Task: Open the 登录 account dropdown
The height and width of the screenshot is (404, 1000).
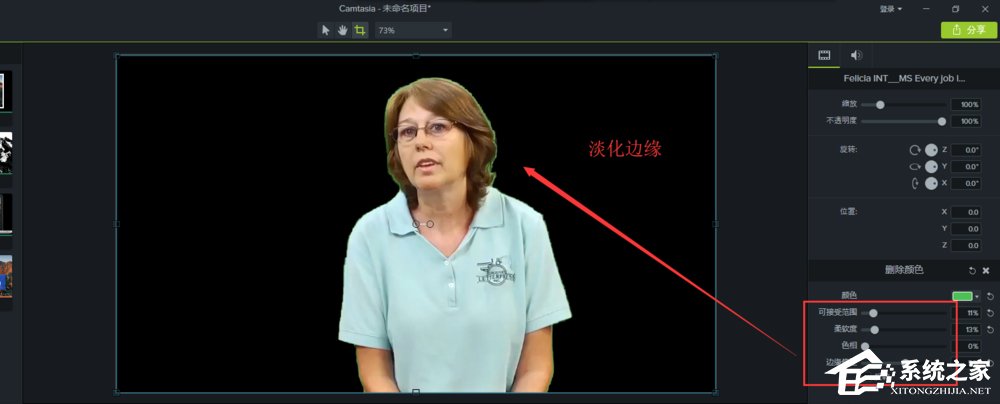Action: [891, 9]
